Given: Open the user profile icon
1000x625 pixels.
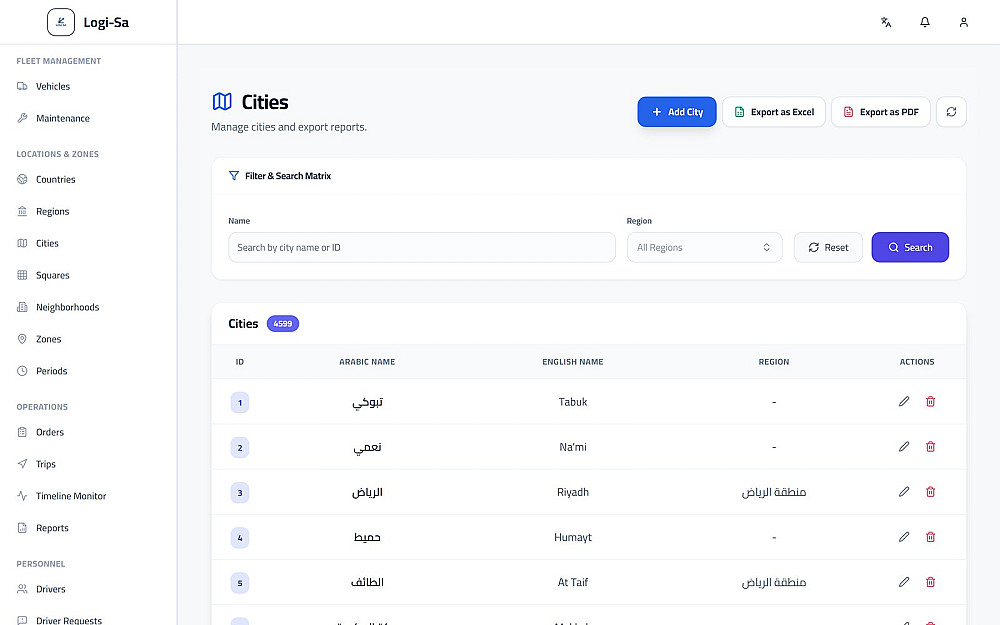Looking at the screenshot, I should (964, 22).
